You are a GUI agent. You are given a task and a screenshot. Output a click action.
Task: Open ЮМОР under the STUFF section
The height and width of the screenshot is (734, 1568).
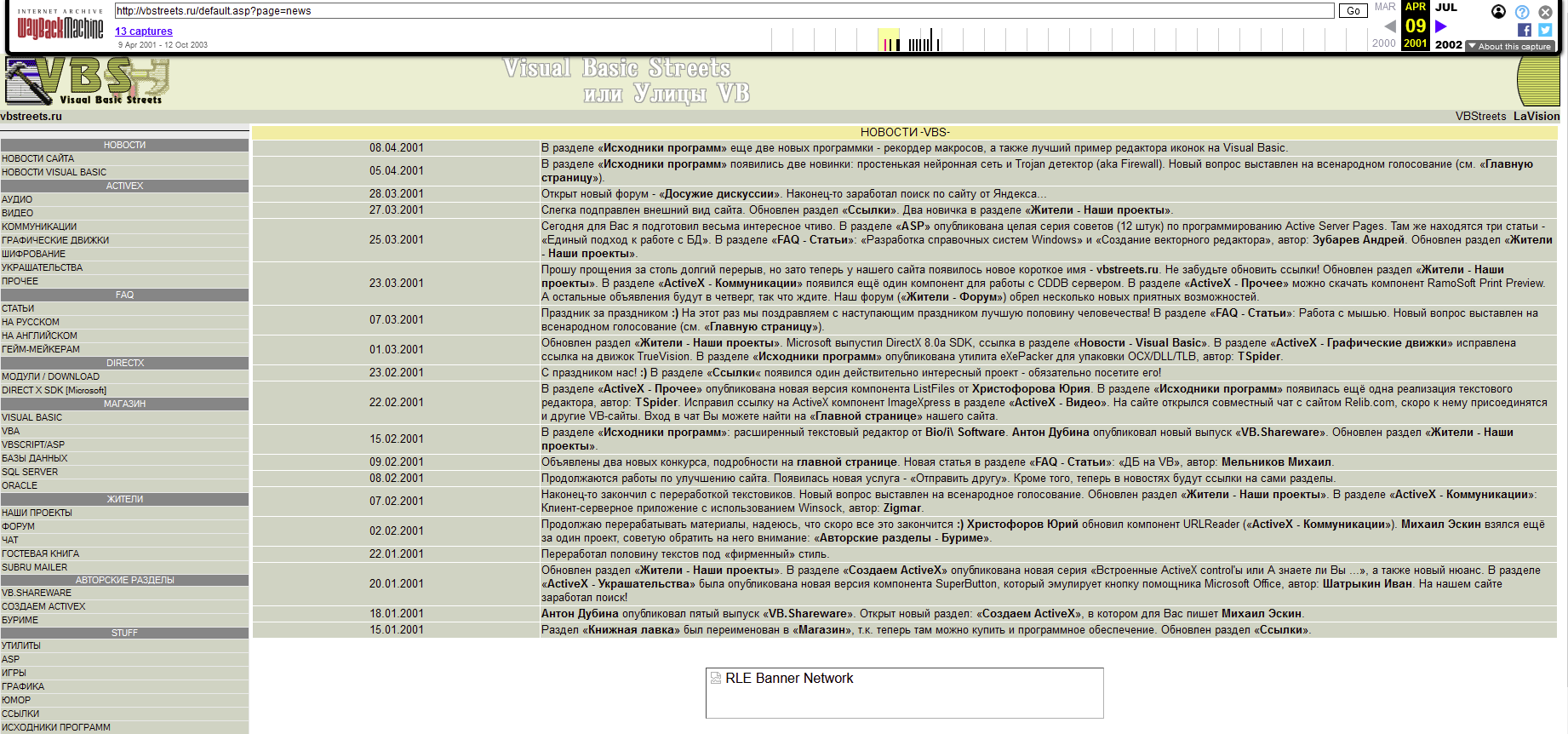[x=16, y=700]
